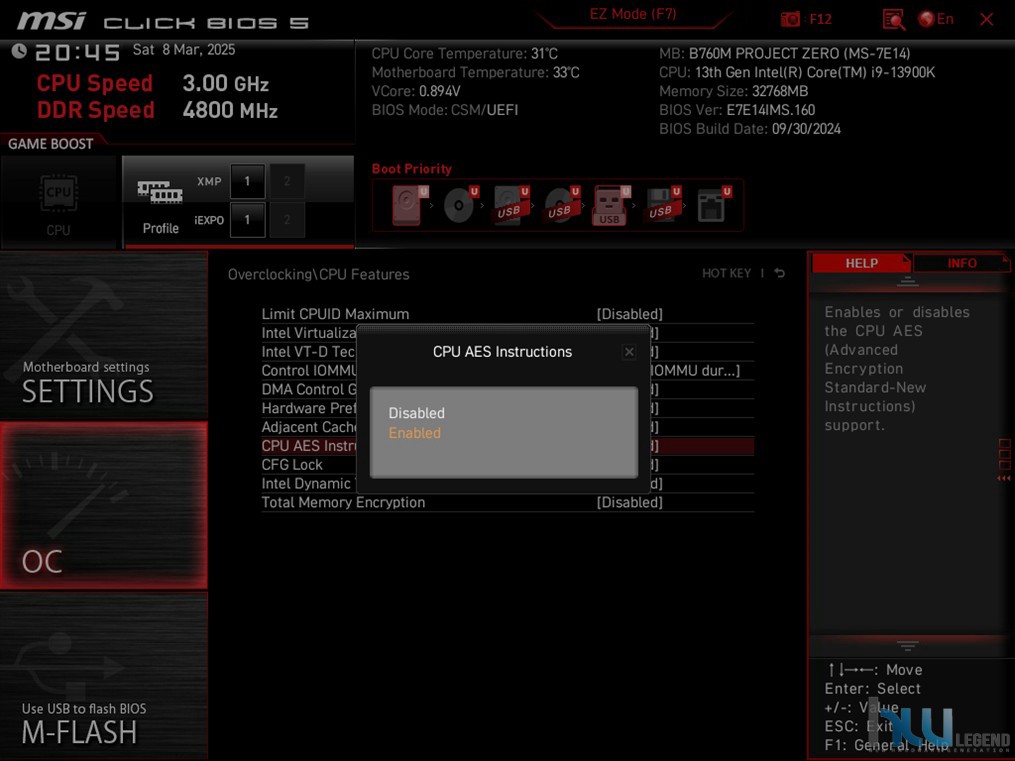Choose Enabled in CPU AES Instructions popup
Image resolution: width=1015 pixels, height=761 pixels.
[x=414, y=433]
